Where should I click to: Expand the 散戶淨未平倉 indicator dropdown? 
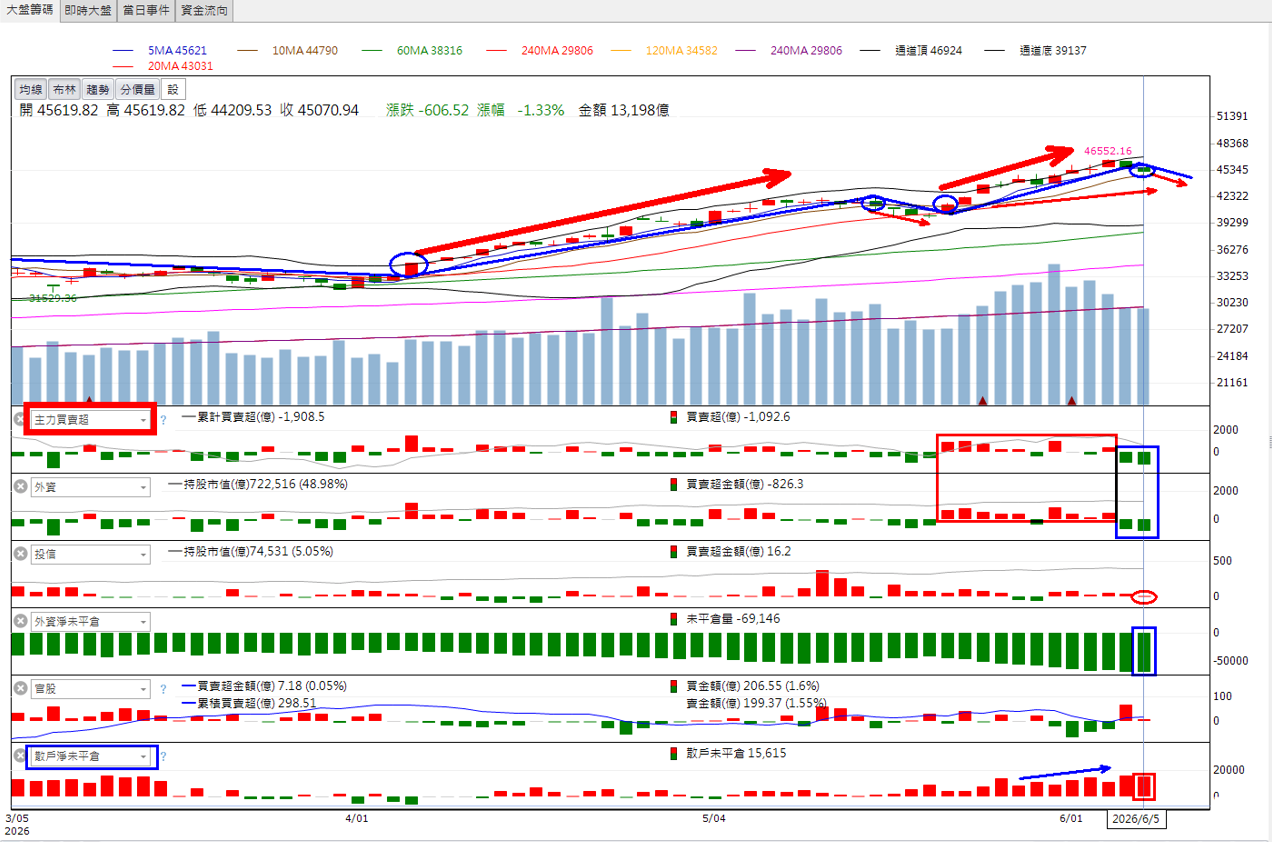[x=91, y=757]
